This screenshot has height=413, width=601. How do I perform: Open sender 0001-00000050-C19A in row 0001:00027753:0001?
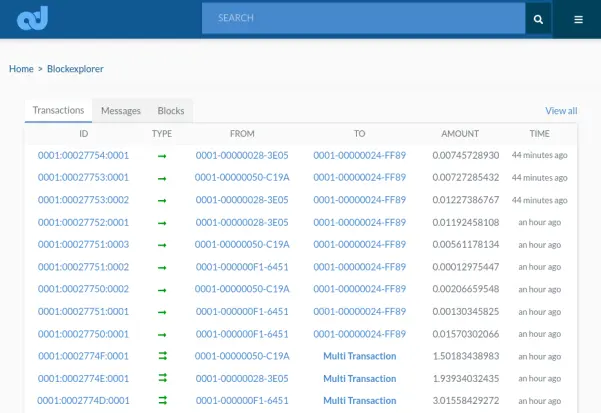[242, 177]
